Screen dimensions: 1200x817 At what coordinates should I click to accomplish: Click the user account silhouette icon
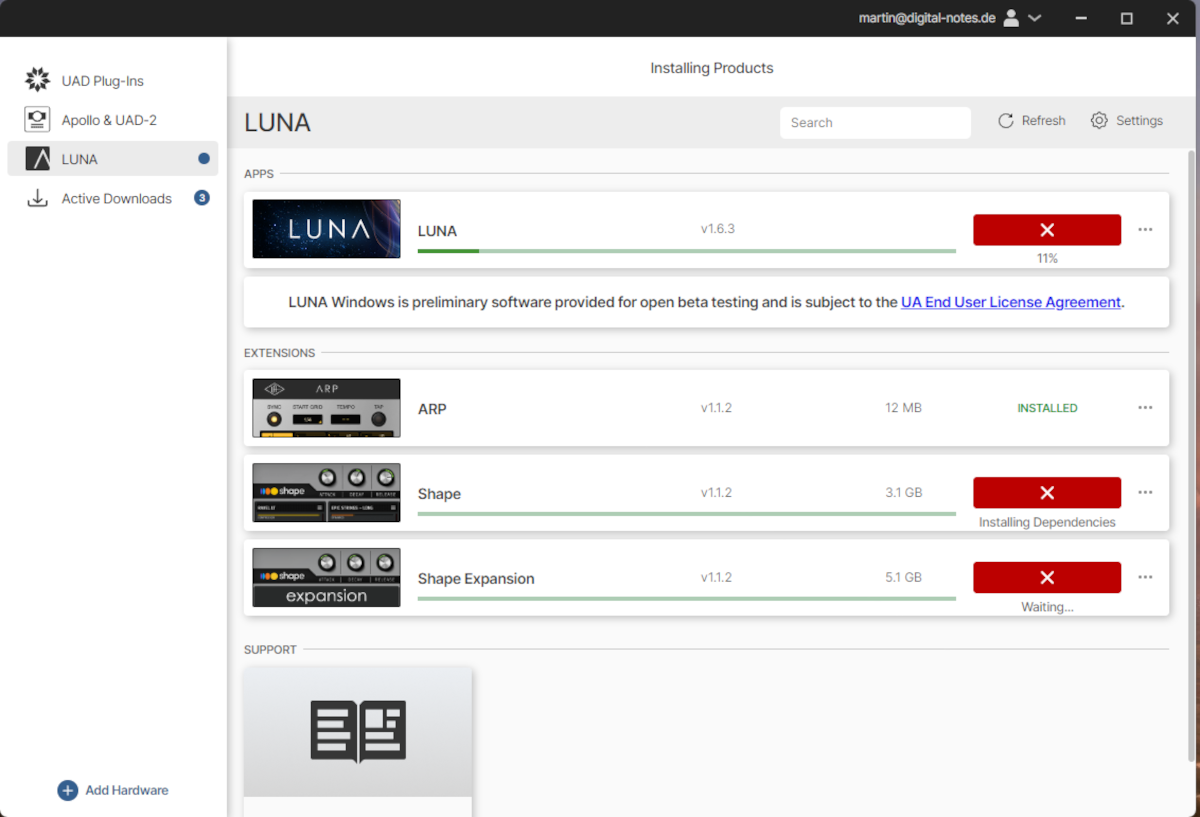pos(1011,18)
